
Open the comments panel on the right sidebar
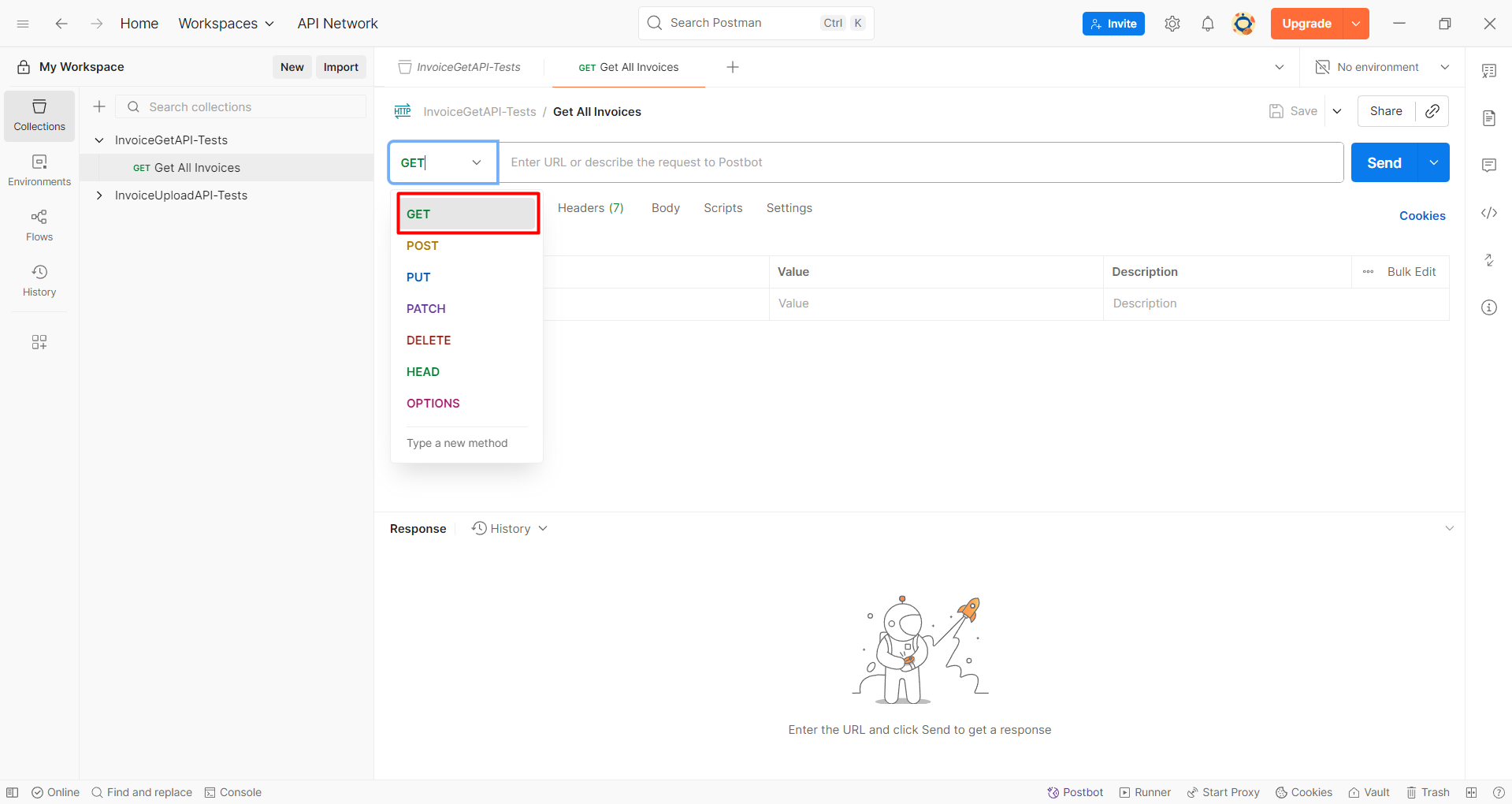1489,165
